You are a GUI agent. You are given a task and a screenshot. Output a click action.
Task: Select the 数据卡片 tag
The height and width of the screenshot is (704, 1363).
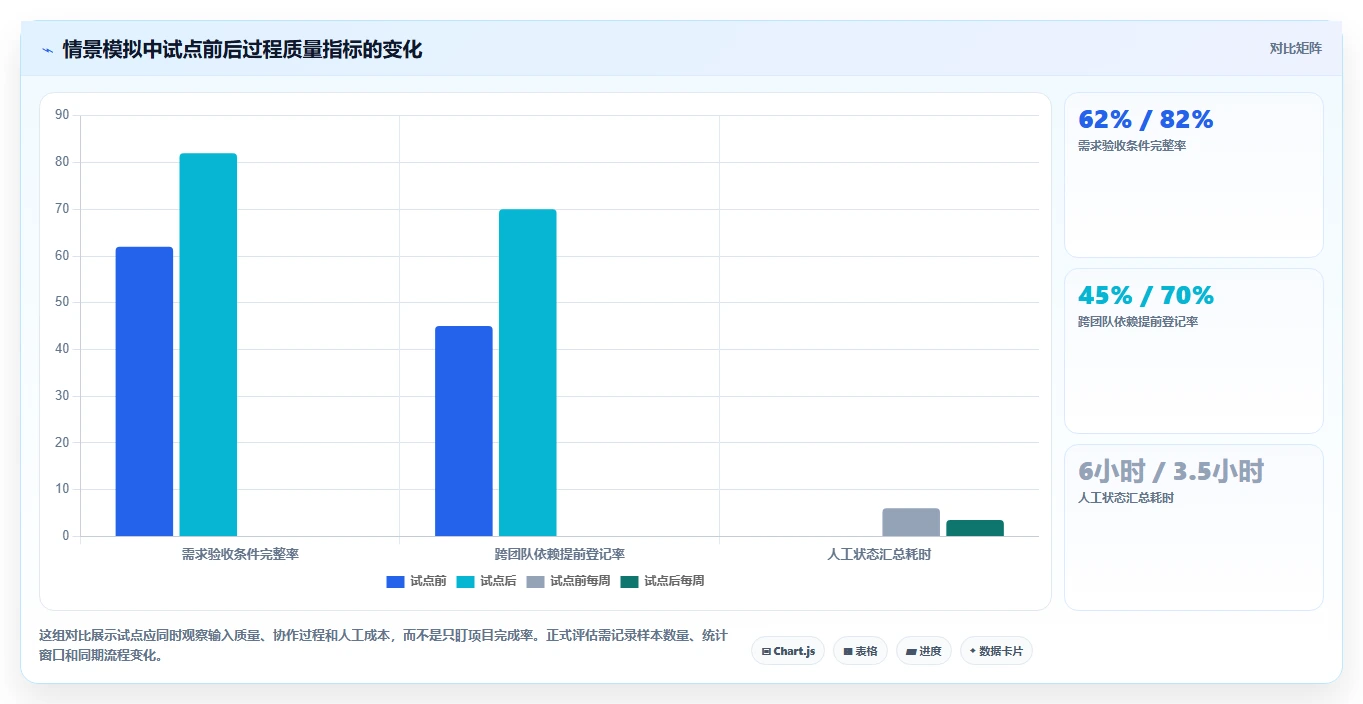996,651
